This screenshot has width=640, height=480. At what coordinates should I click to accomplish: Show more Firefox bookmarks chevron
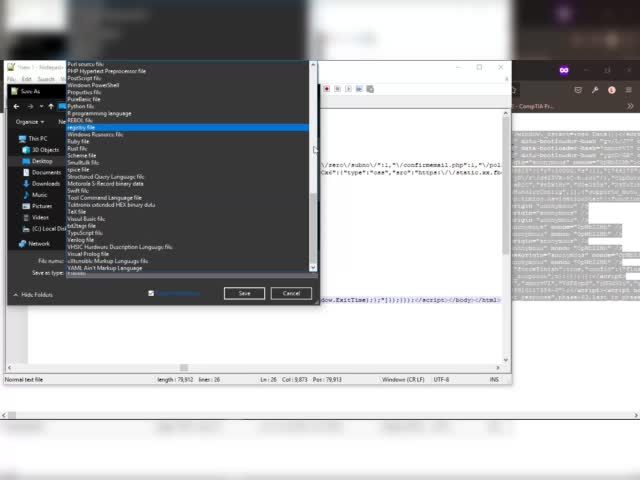coord(630,106)
